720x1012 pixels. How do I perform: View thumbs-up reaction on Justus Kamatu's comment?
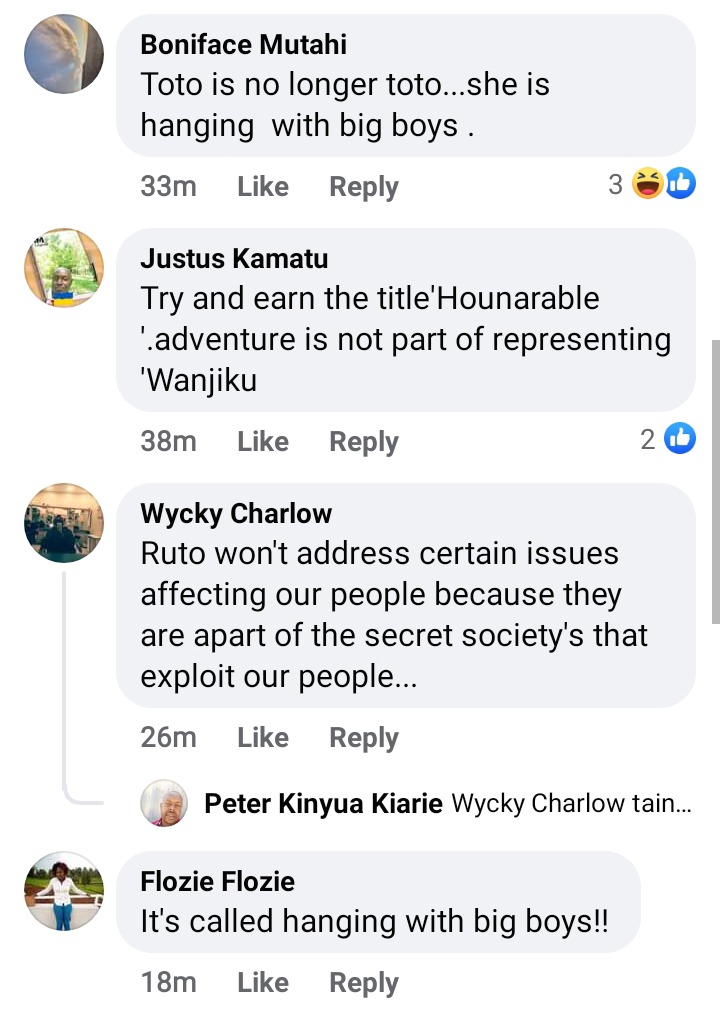coord(680,438)
